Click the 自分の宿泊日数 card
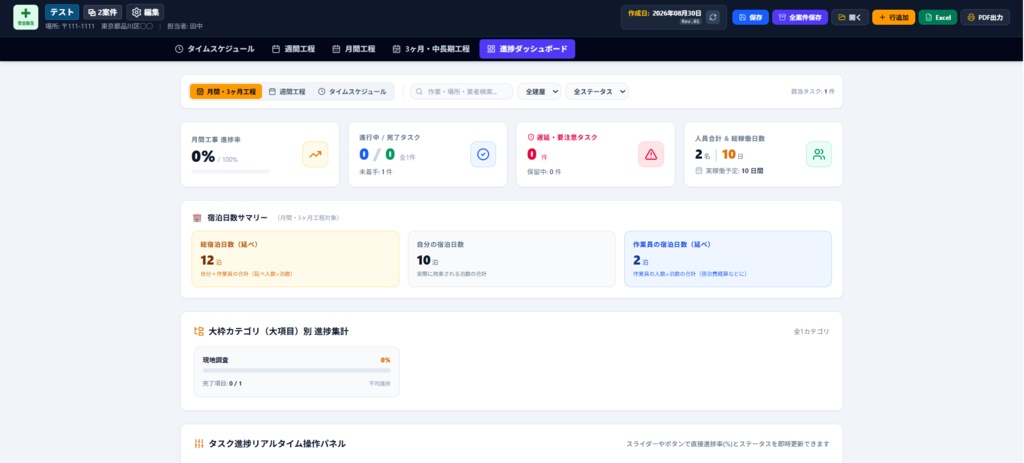 point(511,259)
